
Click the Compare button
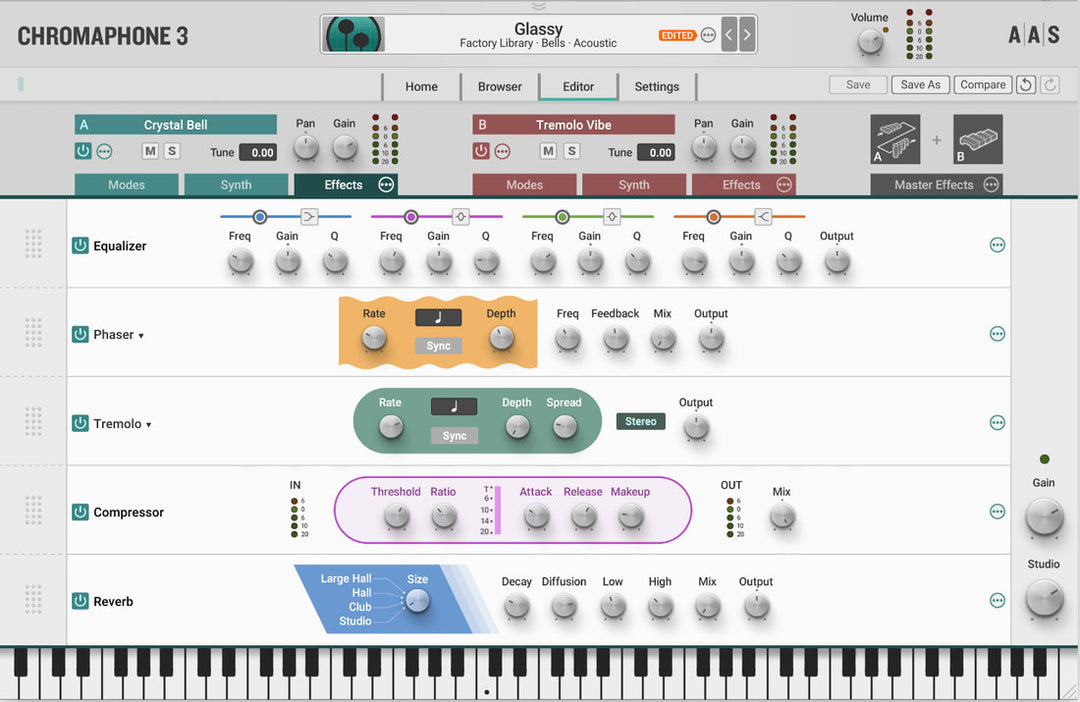[983, 85]
